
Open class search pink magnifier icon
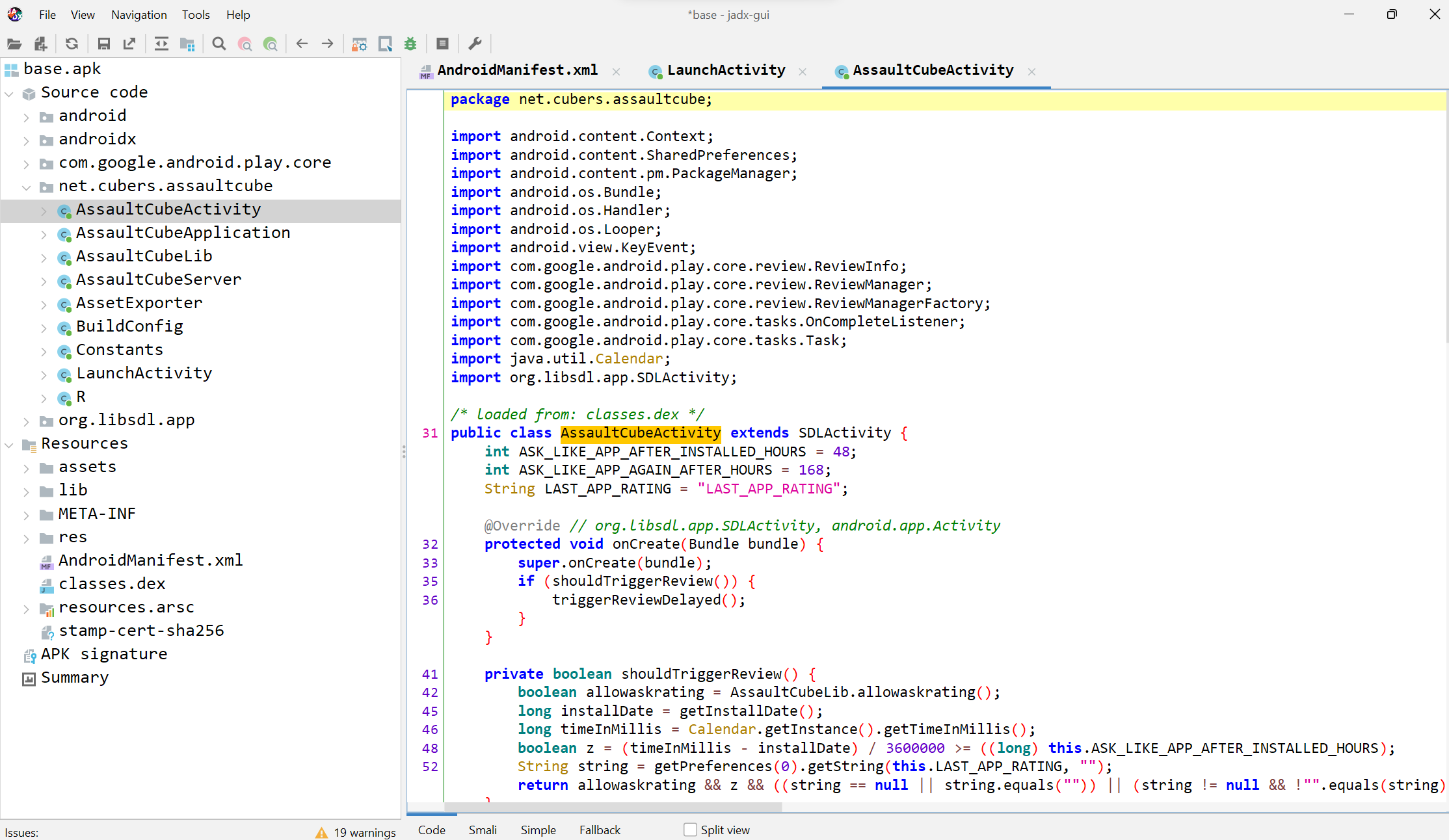pos(245,44)
